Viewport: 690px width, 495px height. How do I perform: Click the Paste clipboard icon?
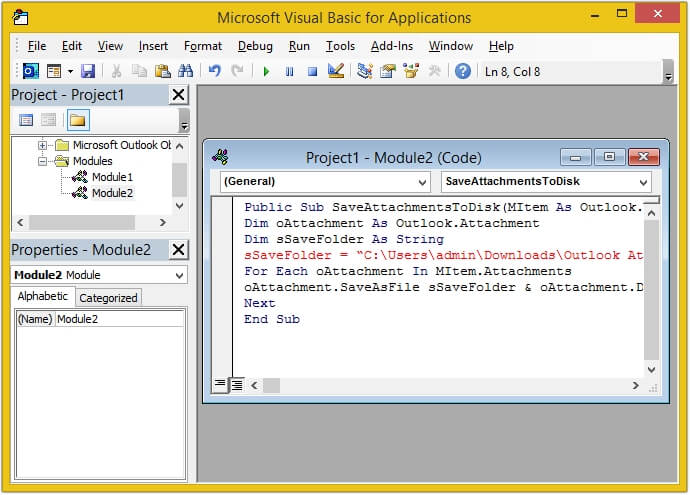tap(163, 71)
